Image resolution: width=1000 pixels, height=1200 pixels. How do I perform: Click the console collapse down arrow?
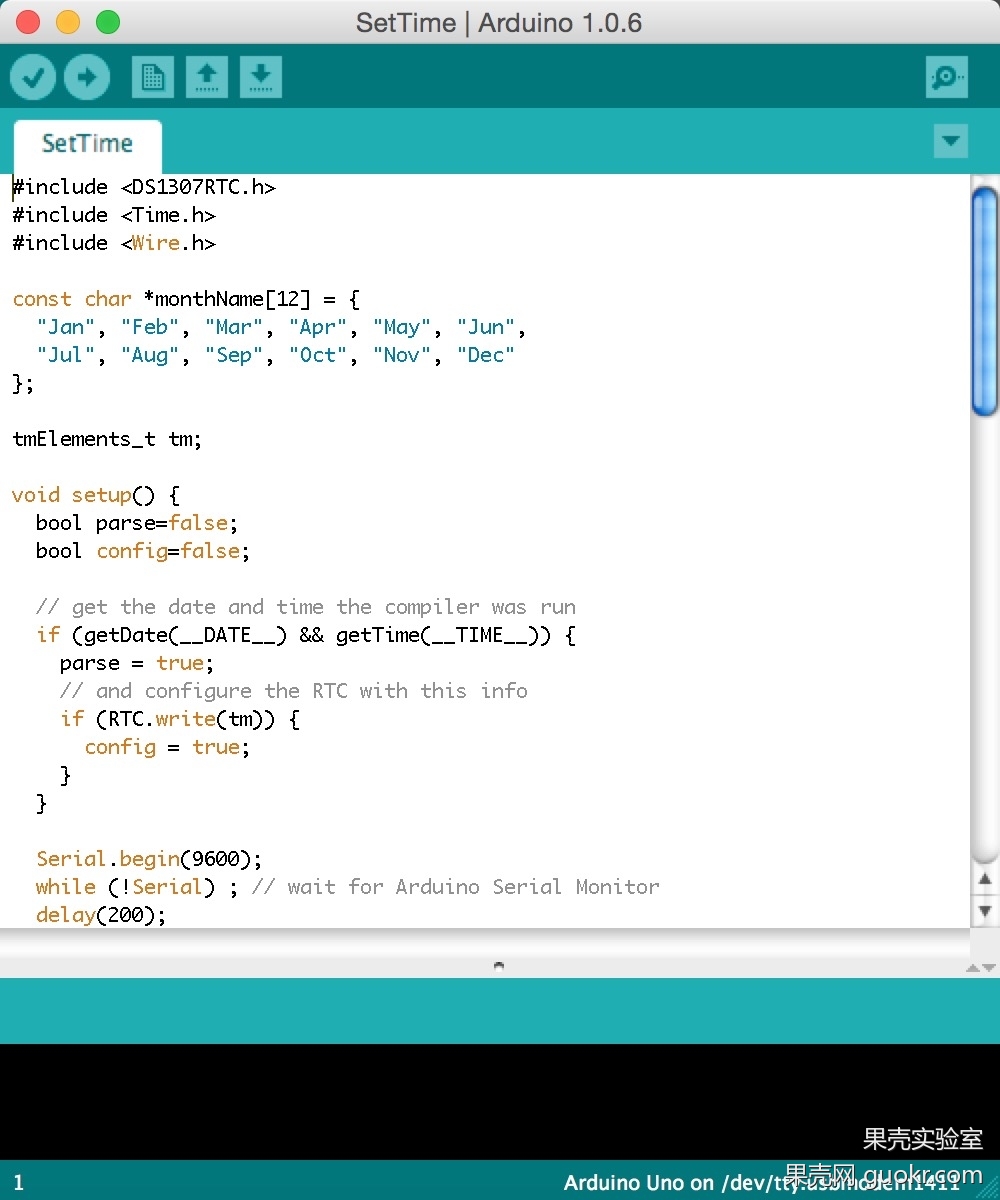click(x=989, y=968)
